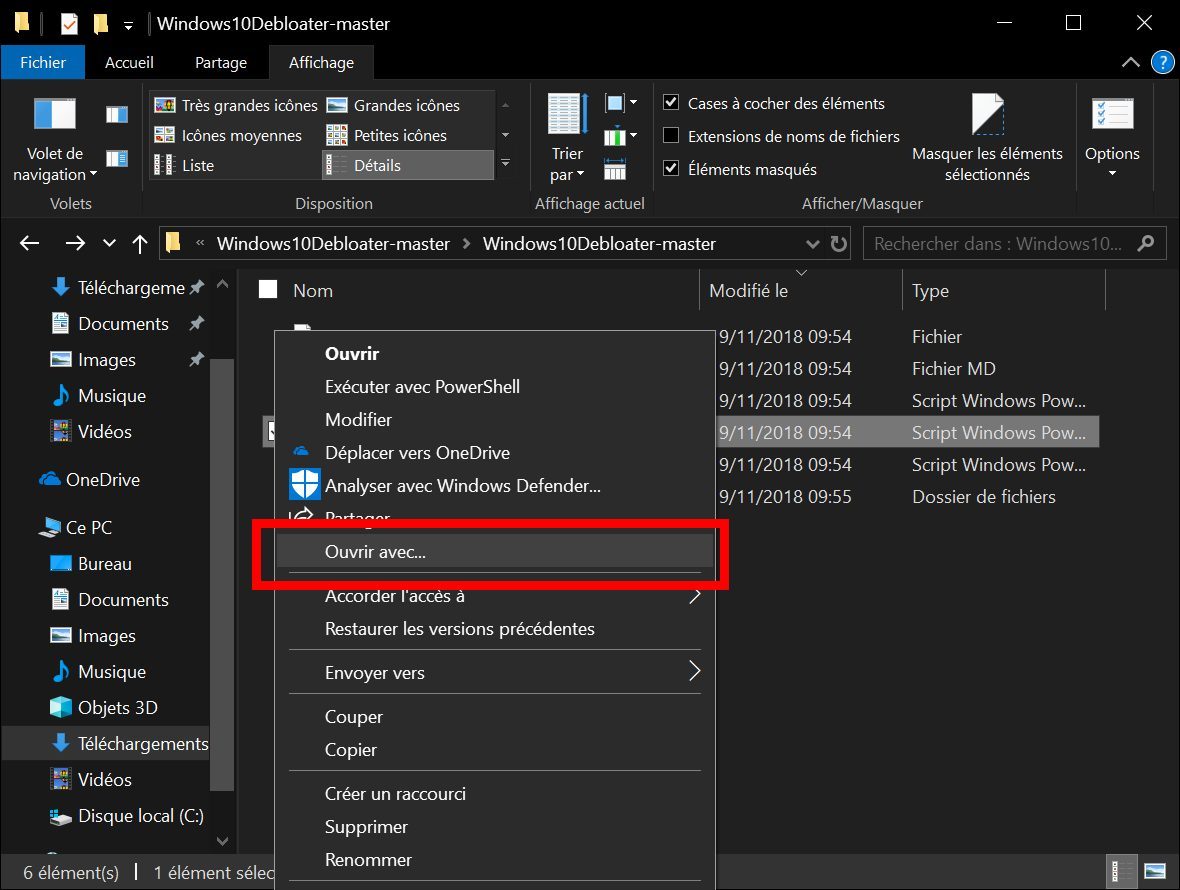Viewport: 1180px width, 890px height.
Task: Open the Regrouper par dropdown
Action: 621,103
